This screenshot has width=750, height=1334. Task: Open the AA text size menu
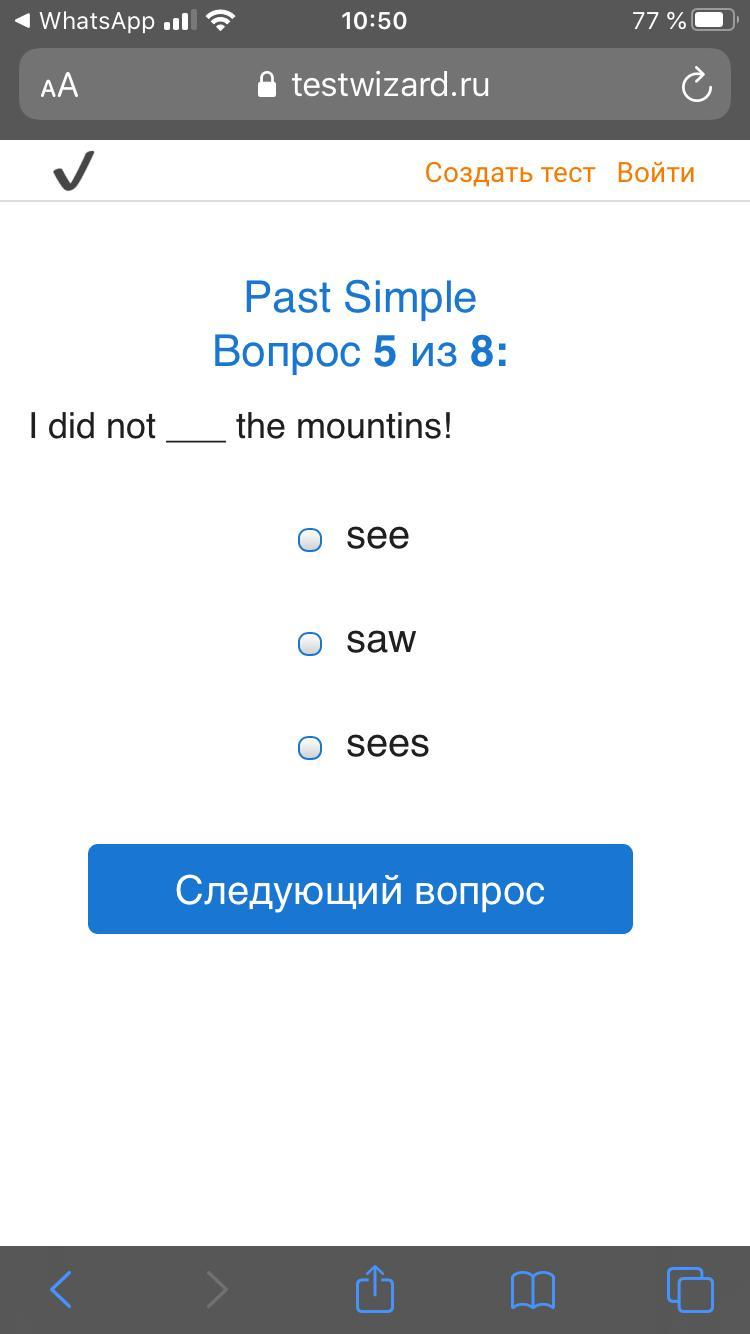tap(59, 86)
